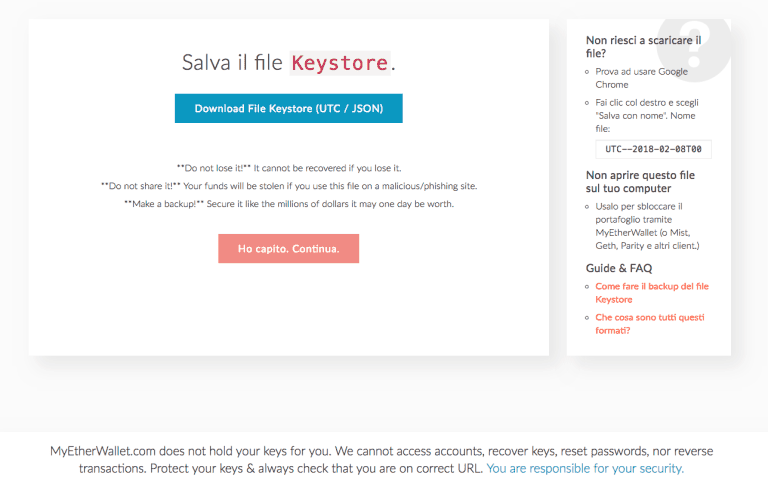The image size is (768, 481).
Task: Click the 'Guide & FAQ' heading
Action: (x=619, y=268)
